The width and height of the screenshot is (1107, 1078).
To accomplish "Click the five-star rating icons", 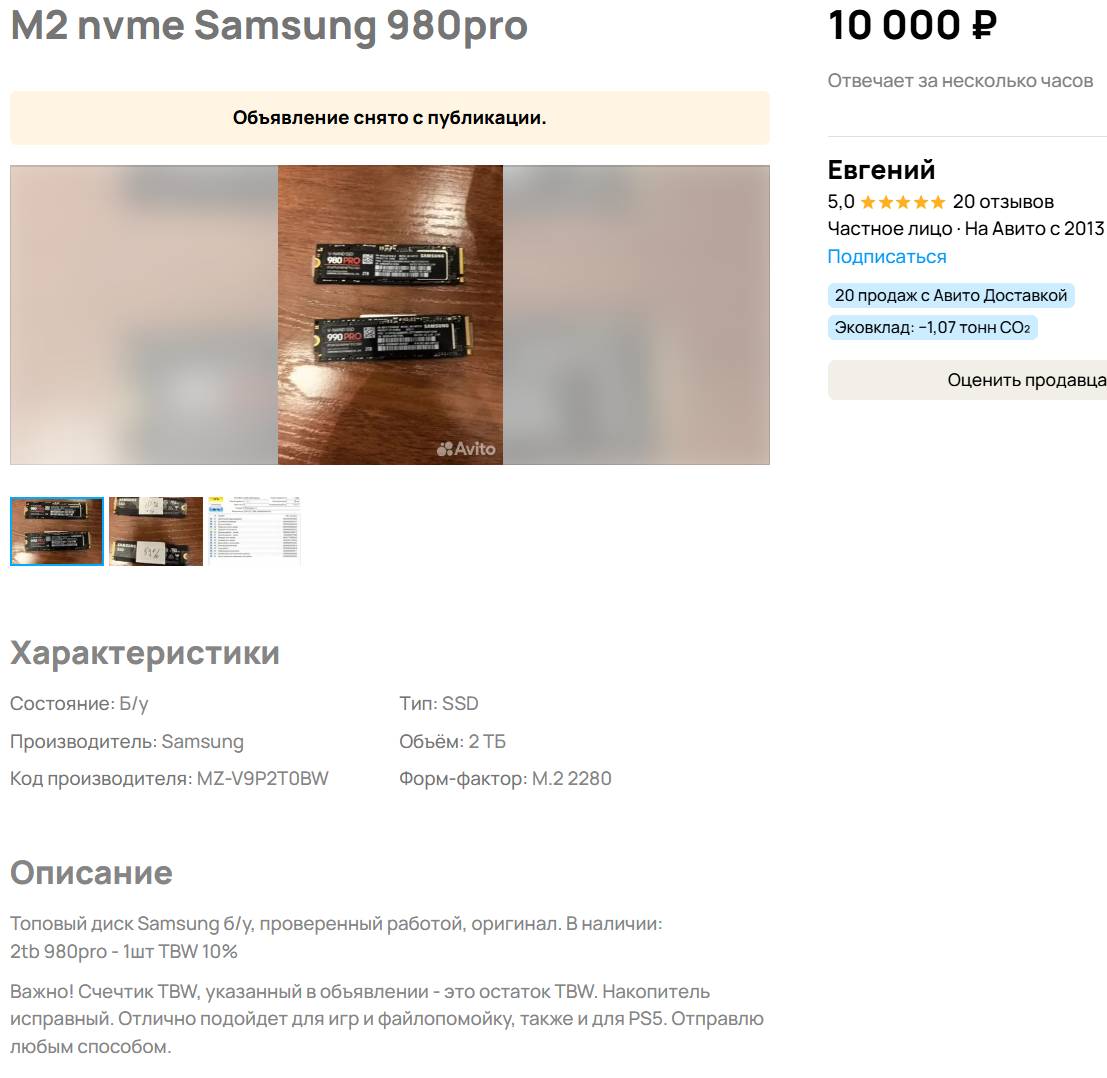I will pyautogui.click(x=902, y=203).
